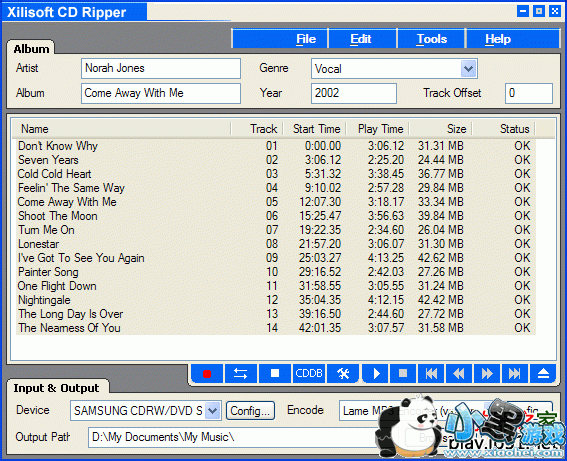Expand the Device dropdown arrow

point(213,410)
